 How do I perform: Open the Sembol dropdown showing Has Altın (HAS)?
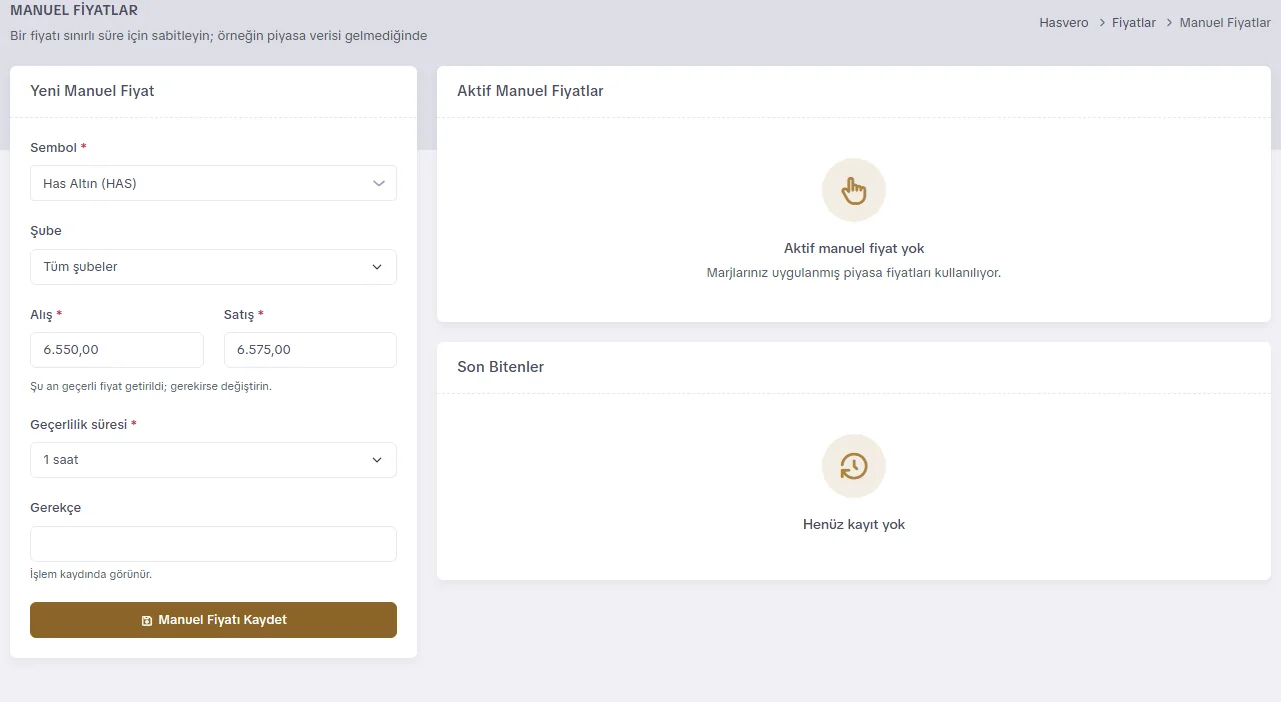(213, 183)
